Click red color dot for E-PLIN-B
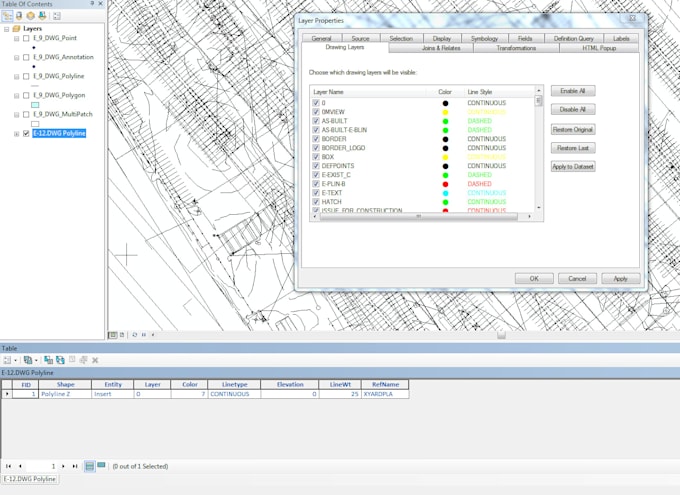Viewport: 680px width, 495px height. click(445, 184)
